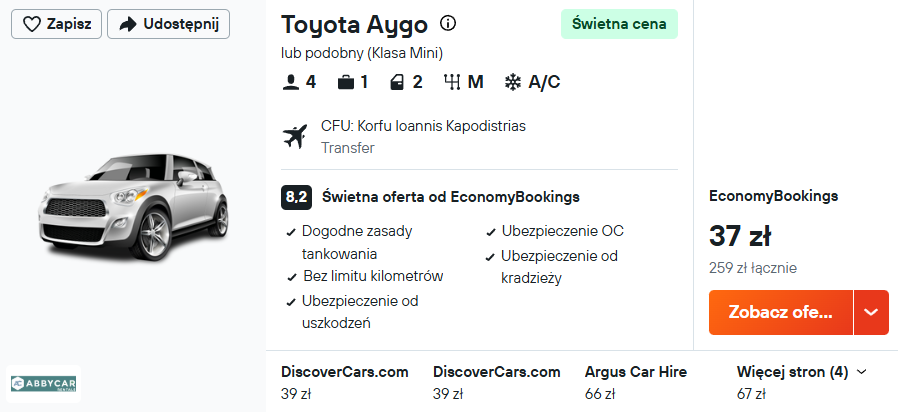
Task: Open Toyota Aygo info circle icon
Action: (x=448, y=24)
